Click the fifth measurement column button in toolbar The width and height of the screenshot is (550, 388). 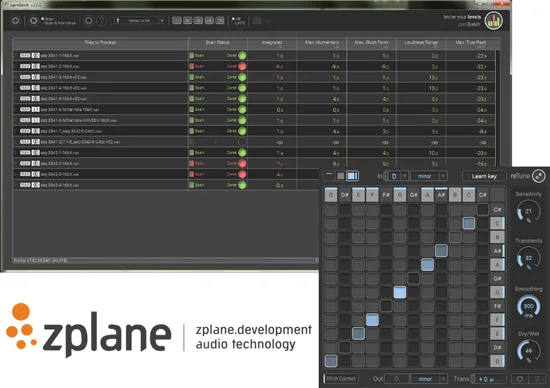click(220, 21)
